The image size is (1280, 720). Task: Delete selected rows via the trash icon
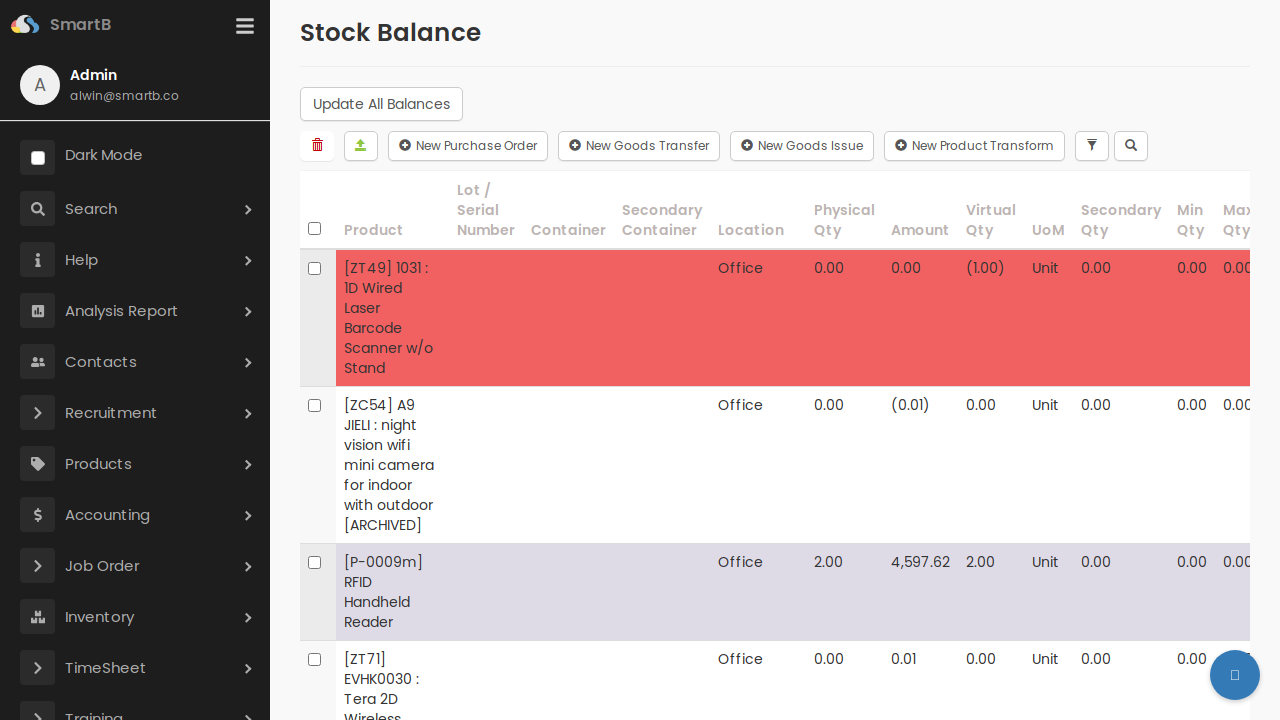[x=317, y=145]
